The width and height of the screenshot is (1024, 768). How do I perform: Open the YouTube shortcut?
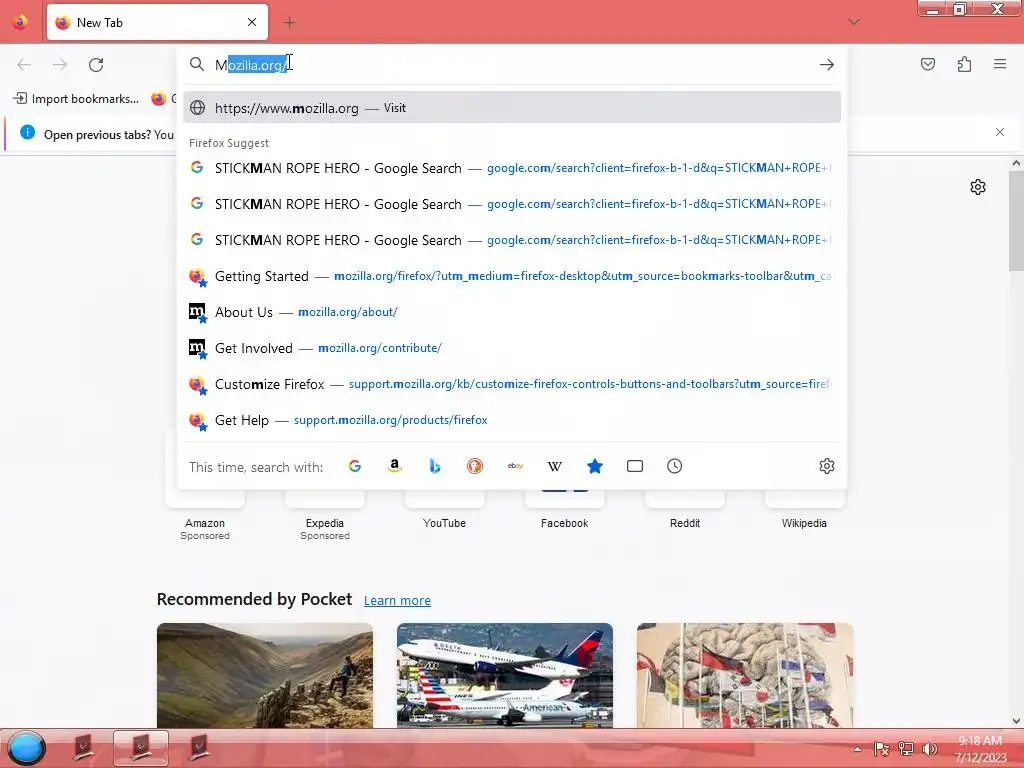point(445,513)
